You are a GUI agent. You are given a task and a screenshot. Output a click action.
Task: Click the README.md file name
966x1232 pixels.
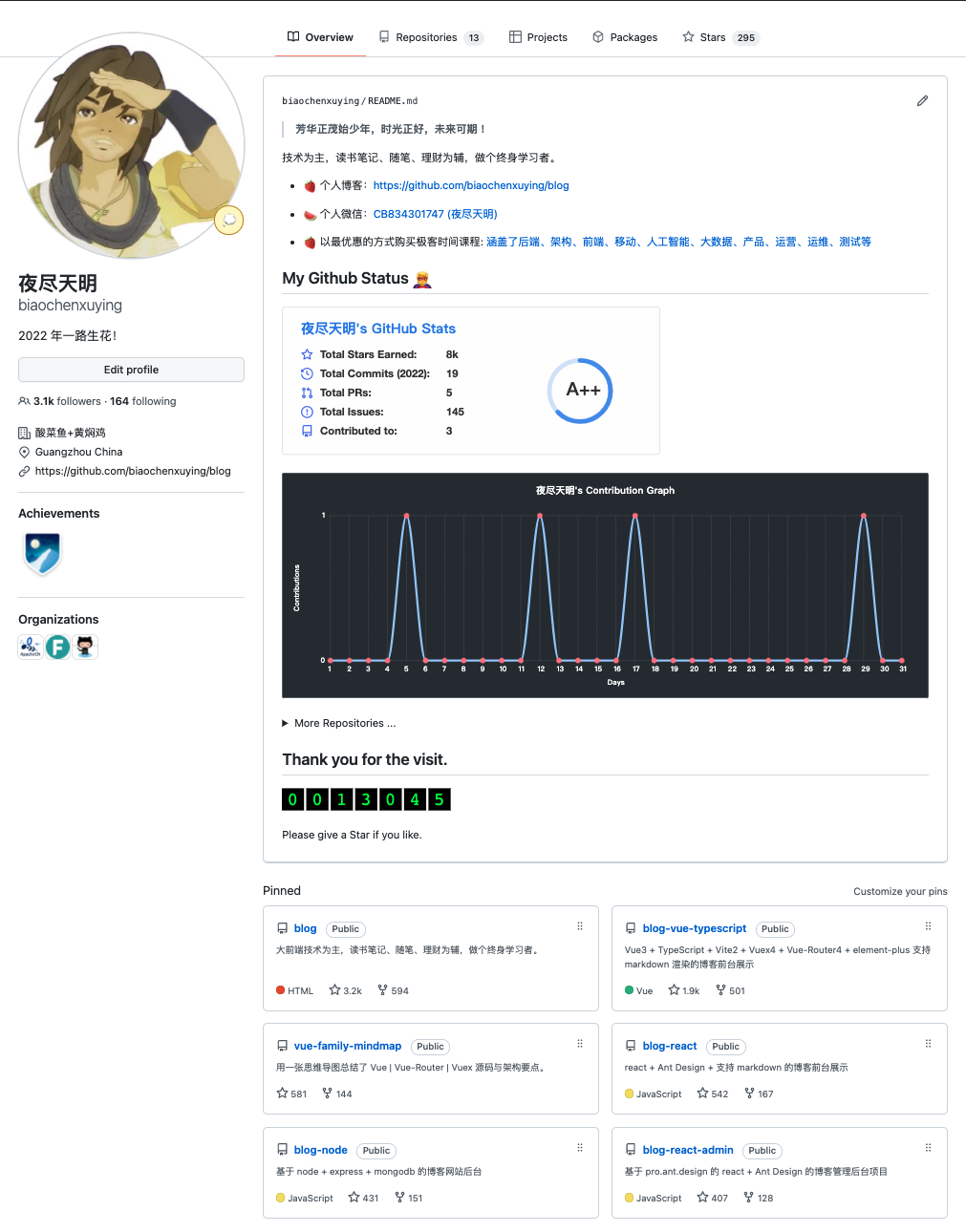coord(393,100)
